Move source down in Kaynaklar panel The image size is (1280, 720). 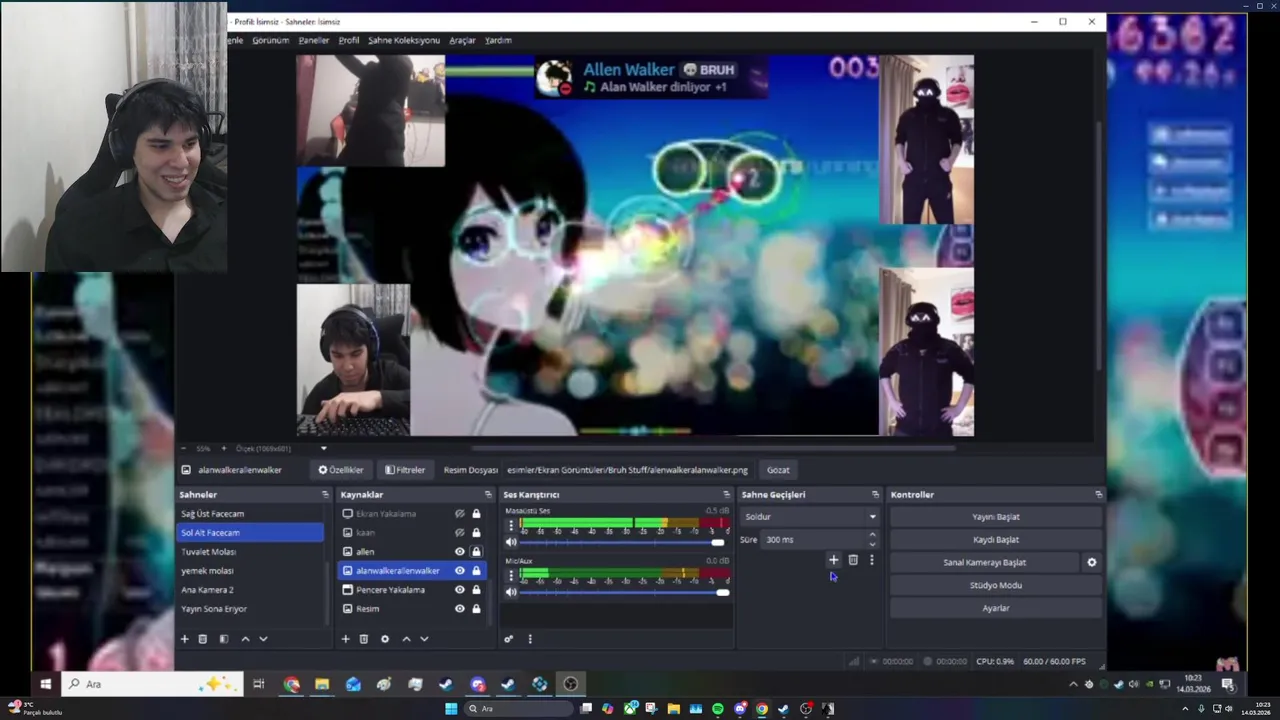(424, 639)
